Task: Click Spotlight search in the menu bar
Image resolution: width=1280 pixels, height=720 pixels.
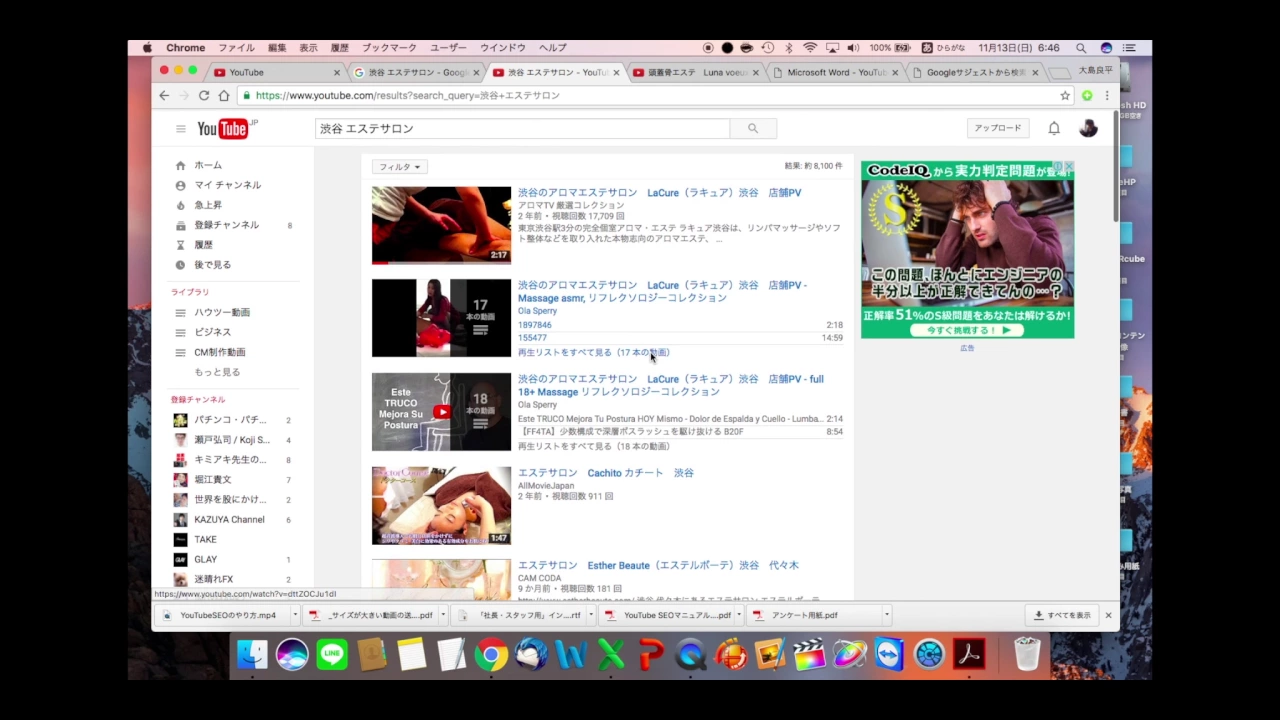Action: [x=1081, y=48]
